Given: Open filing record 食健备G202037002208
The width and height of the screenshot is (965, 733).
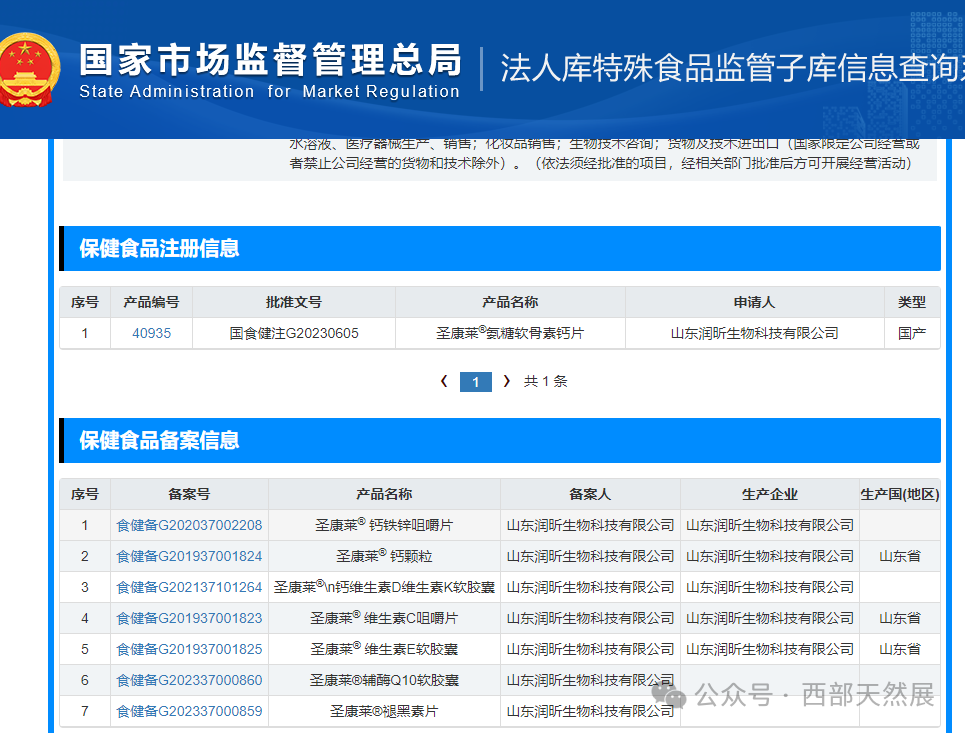Looking at the screenshot, I should tap(189, 524).
